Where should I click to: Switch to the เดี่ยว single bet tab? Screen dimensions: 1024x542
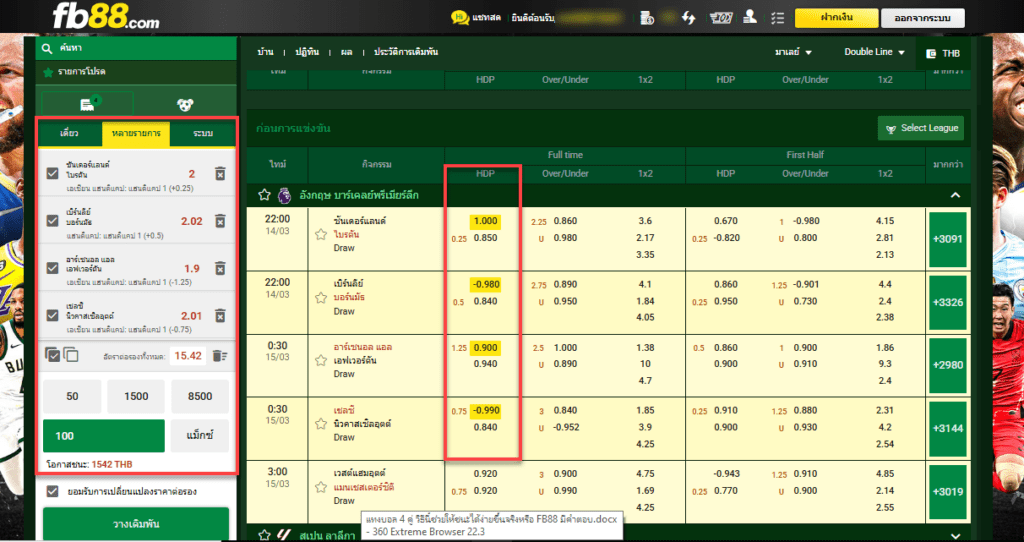[69, 133]
